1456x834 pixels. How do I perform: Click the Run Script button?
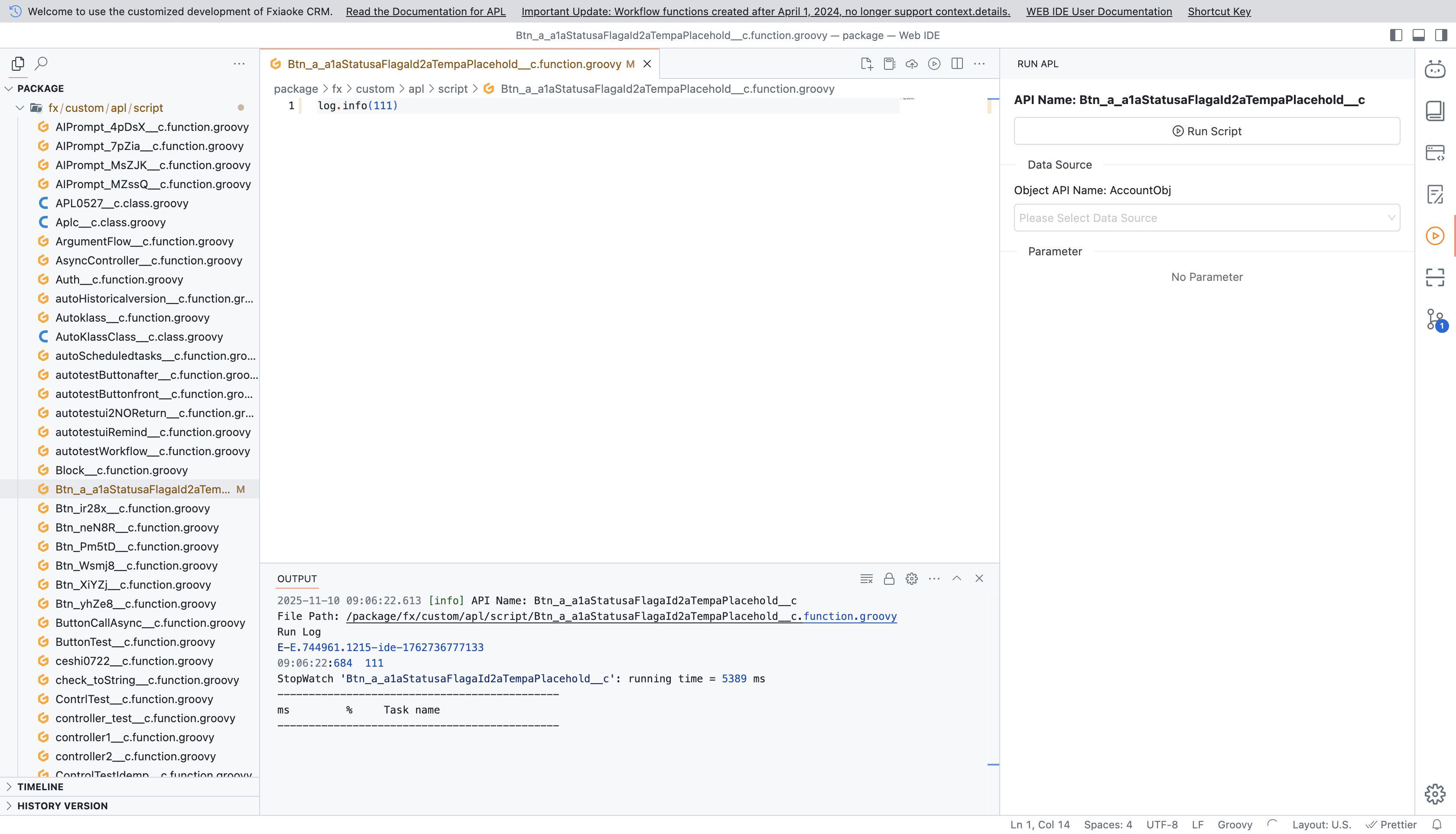point(1206,131)
